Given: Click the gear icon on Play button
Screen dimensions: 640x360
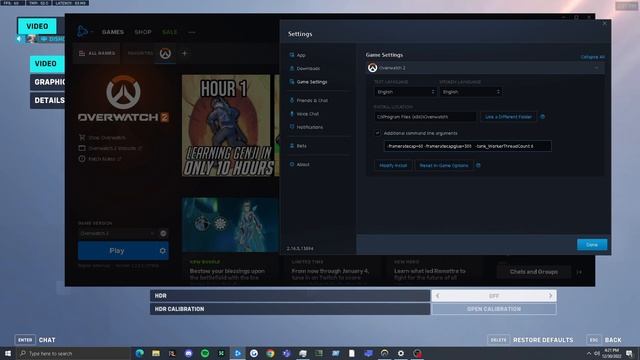Looking at the screenshot, I should click(163, 251).
